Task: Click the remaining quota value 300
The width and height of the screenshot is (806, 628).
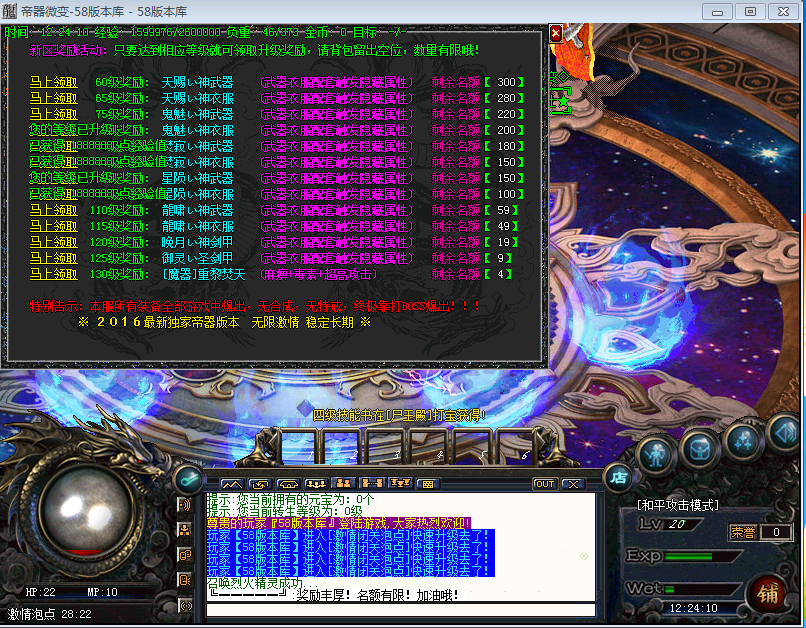Action: pos(506,82)
